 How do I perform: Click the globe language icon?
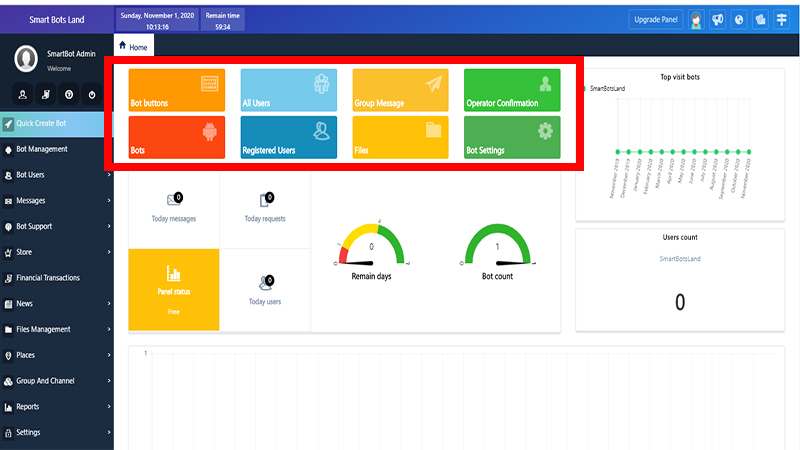click(x=739, y=19)
